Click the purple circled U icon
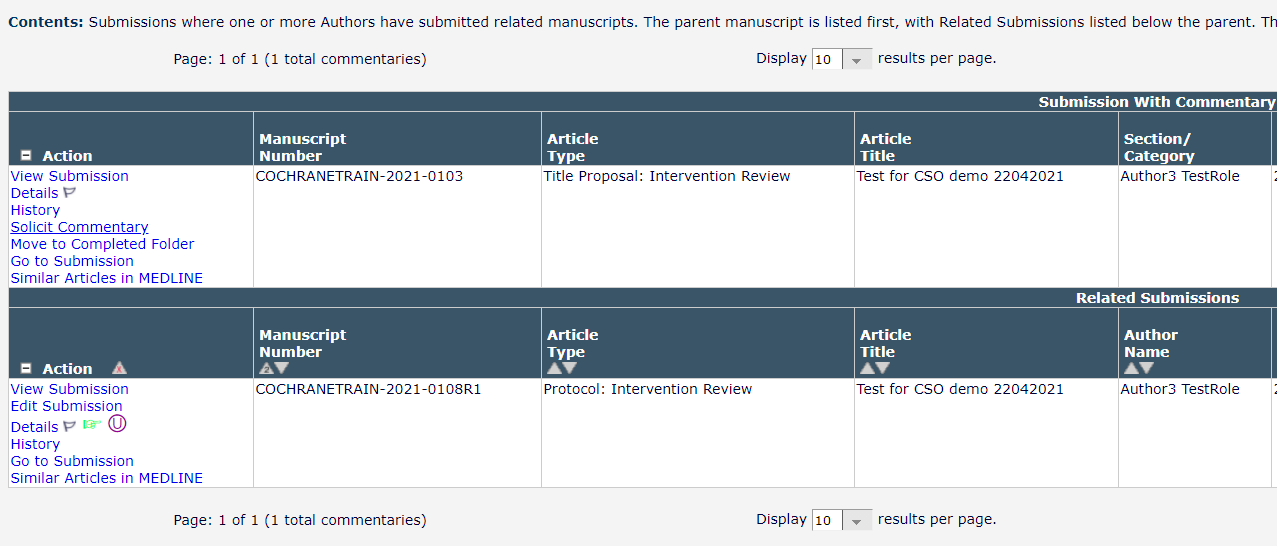Image resolution: width=1277 pixels, height=546 pixels. 117,424
